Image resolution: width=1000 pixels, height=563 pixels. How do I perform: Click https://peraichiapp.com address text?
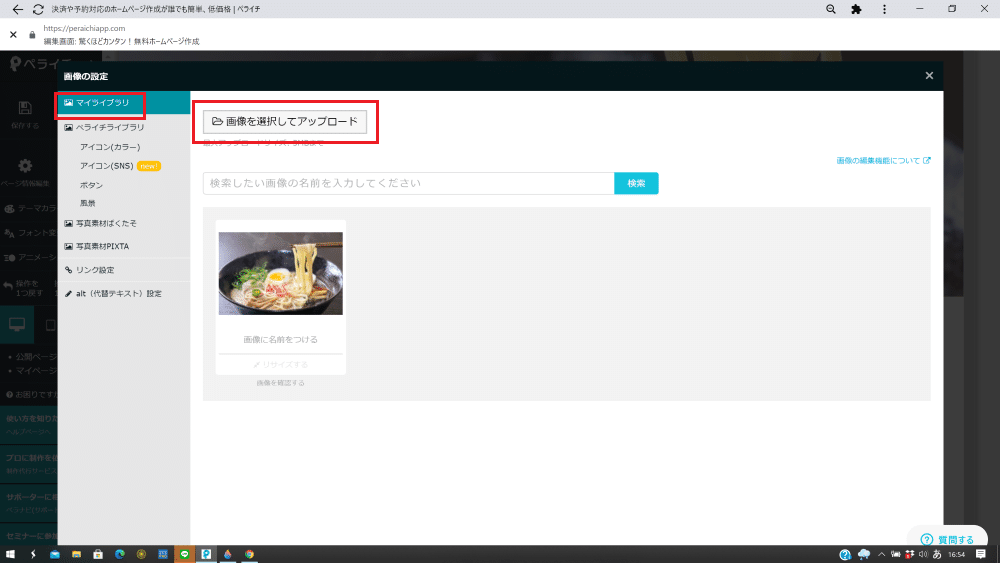[84, 28]
